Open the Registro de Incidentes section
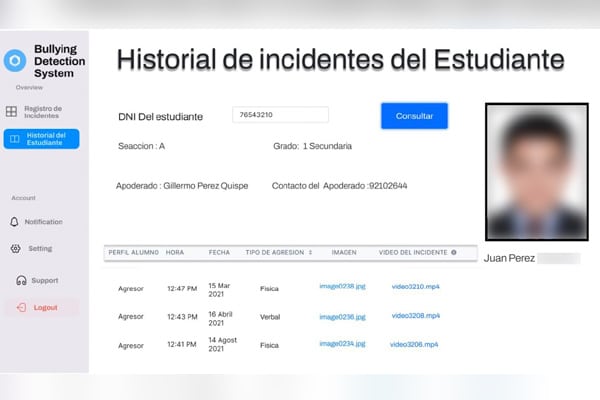The width and height of the screenshot is (600, 400). [44, 112]
